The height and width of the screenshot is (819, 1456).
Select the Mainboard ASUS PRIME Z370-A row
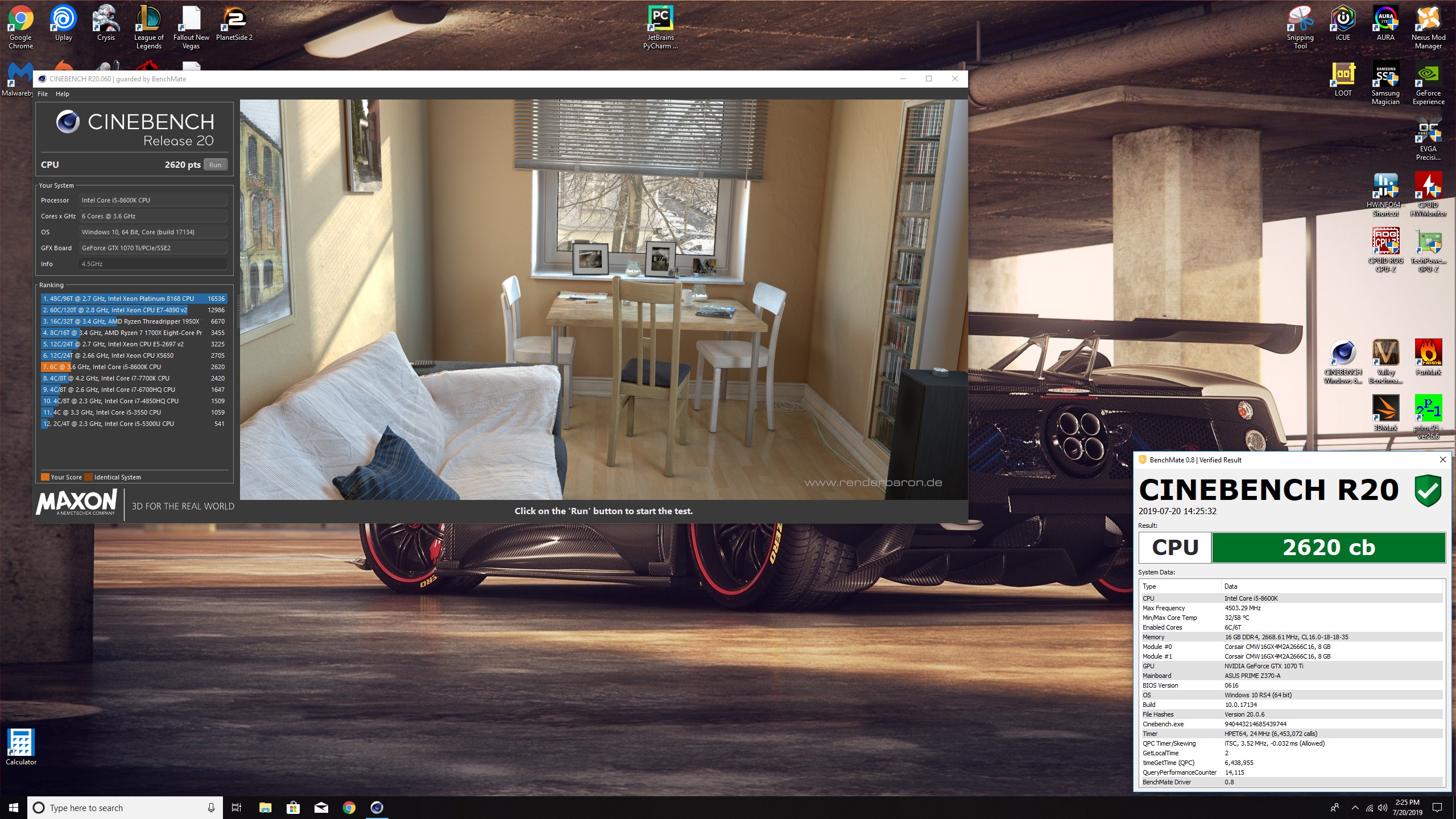pos(1292,676)
